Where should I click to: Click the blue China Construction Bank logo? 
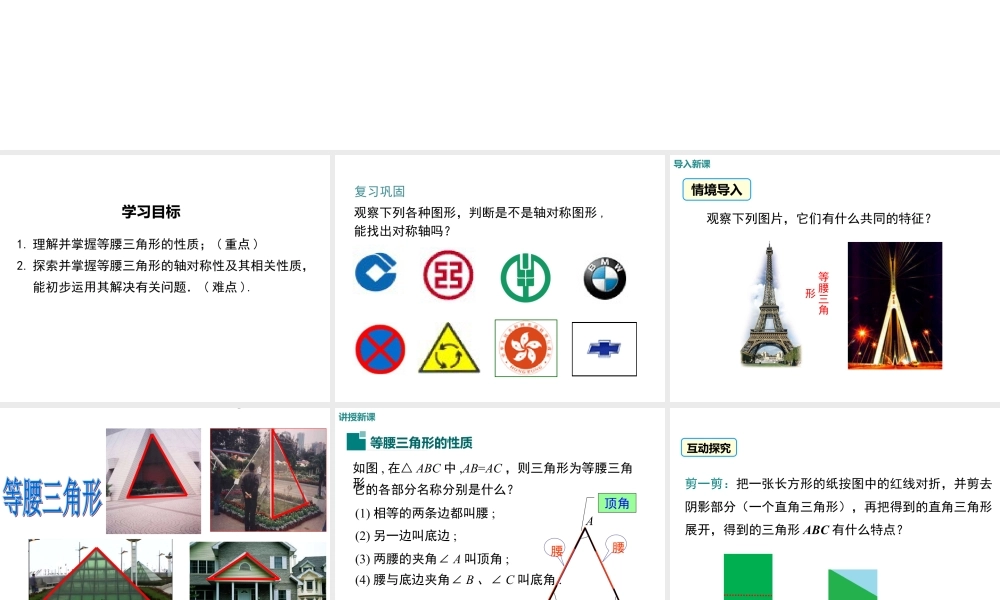coord(376,272)
